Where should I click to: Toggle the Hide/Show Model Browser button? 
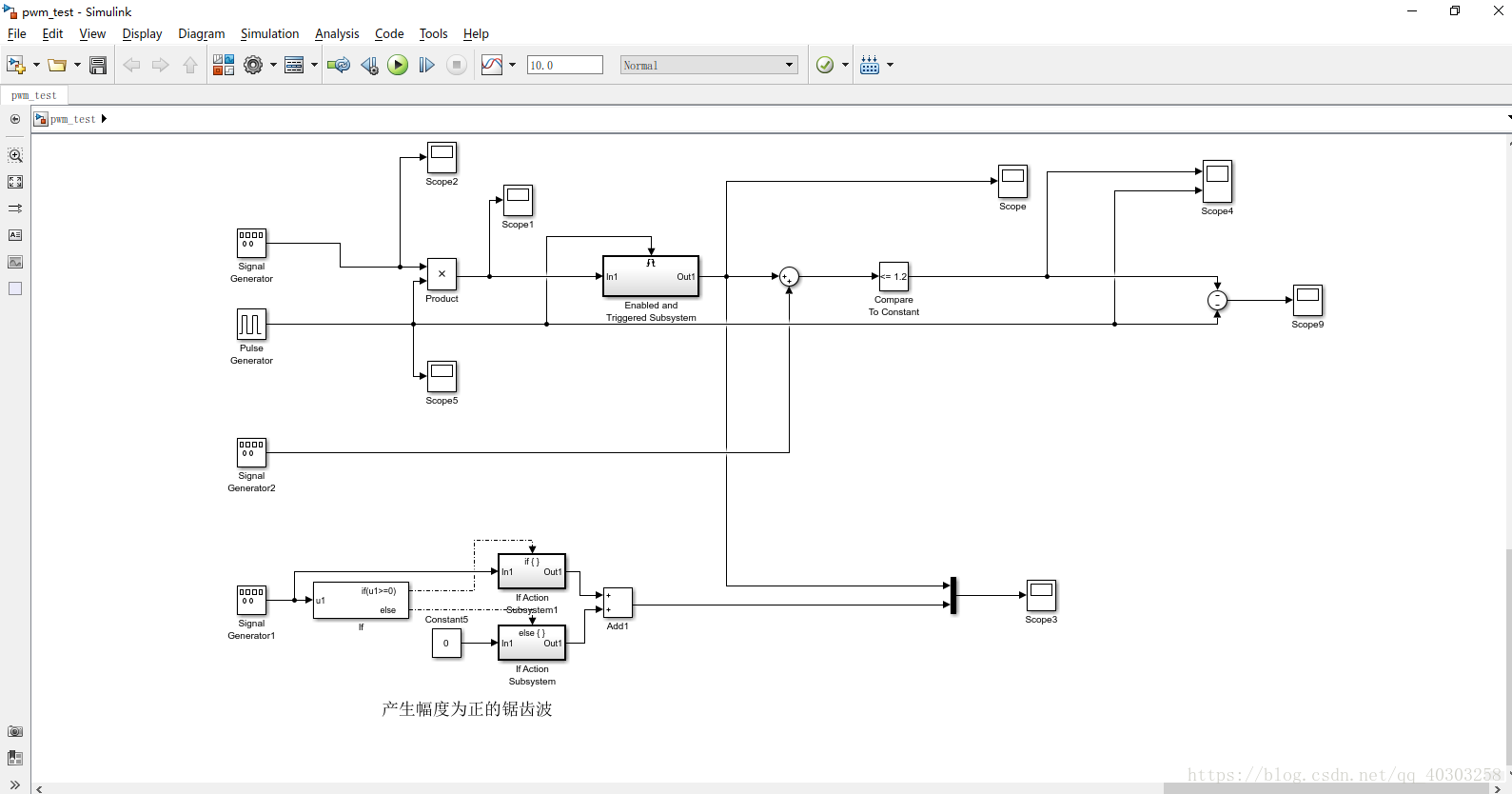click(x=15, y=119)
